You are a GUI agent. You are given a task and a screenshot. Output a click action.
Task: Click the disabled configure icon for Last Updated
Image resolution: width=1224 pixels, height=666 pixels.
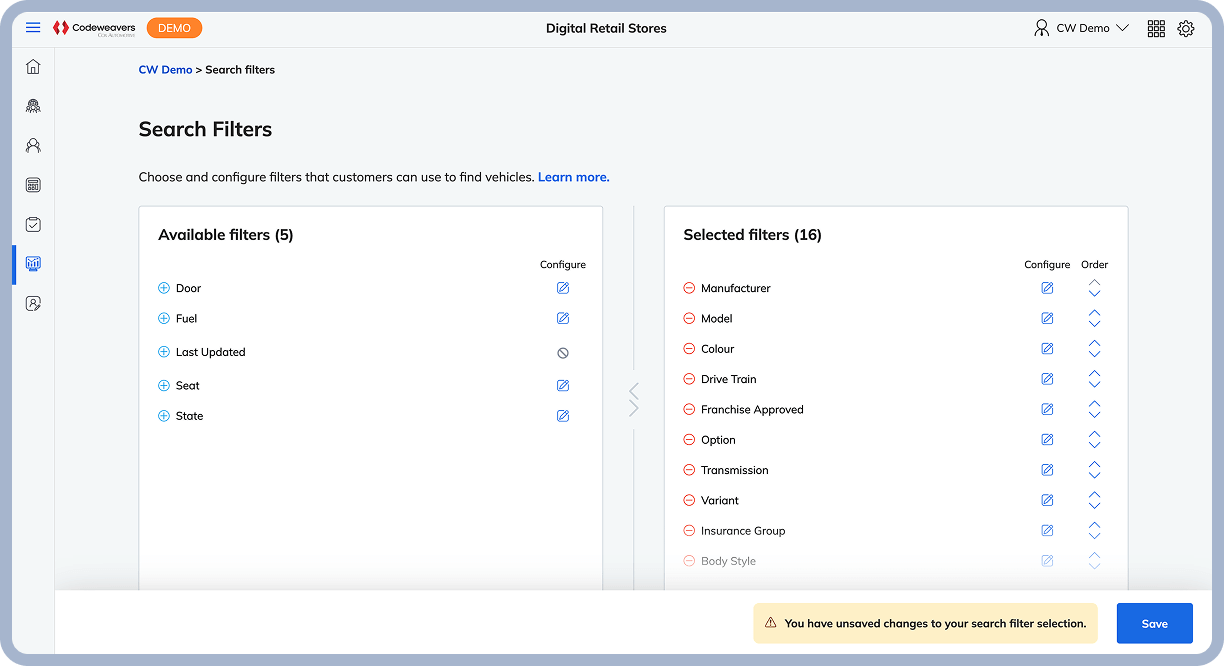point(563,353)
